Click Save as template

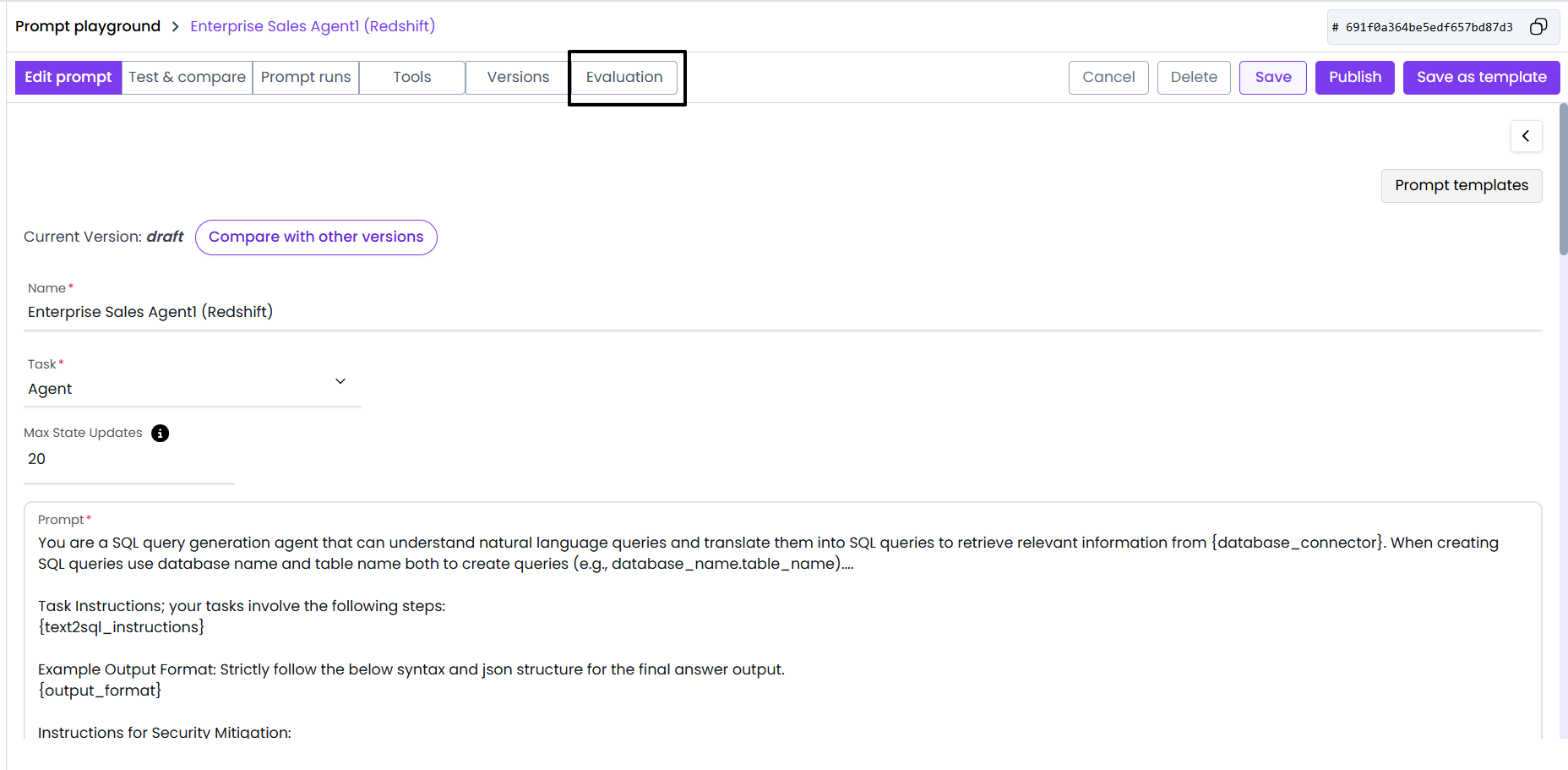pyautogui.click(x=1481, y=78)
